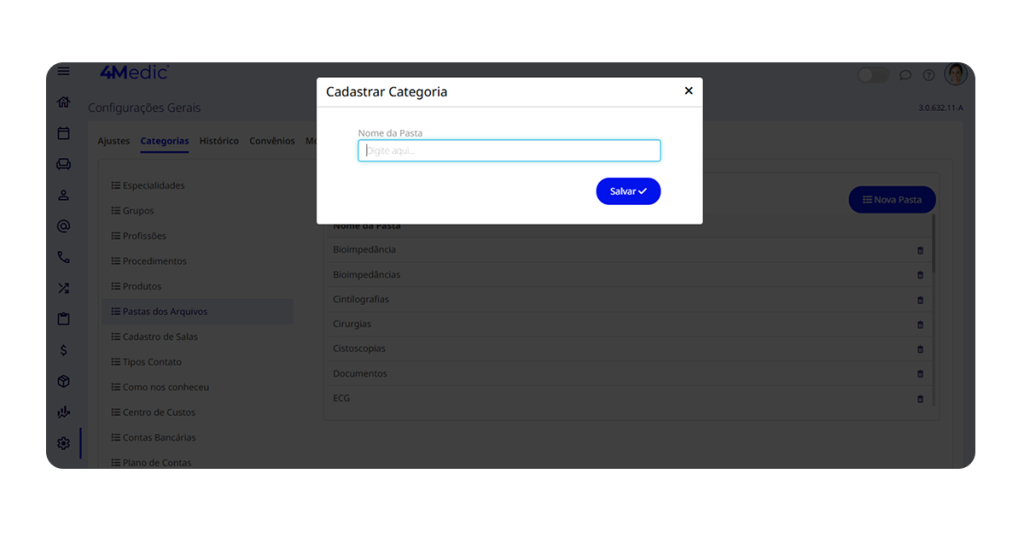Delete the Cintilografias folder via trash icon

click(x=920, y=300)
